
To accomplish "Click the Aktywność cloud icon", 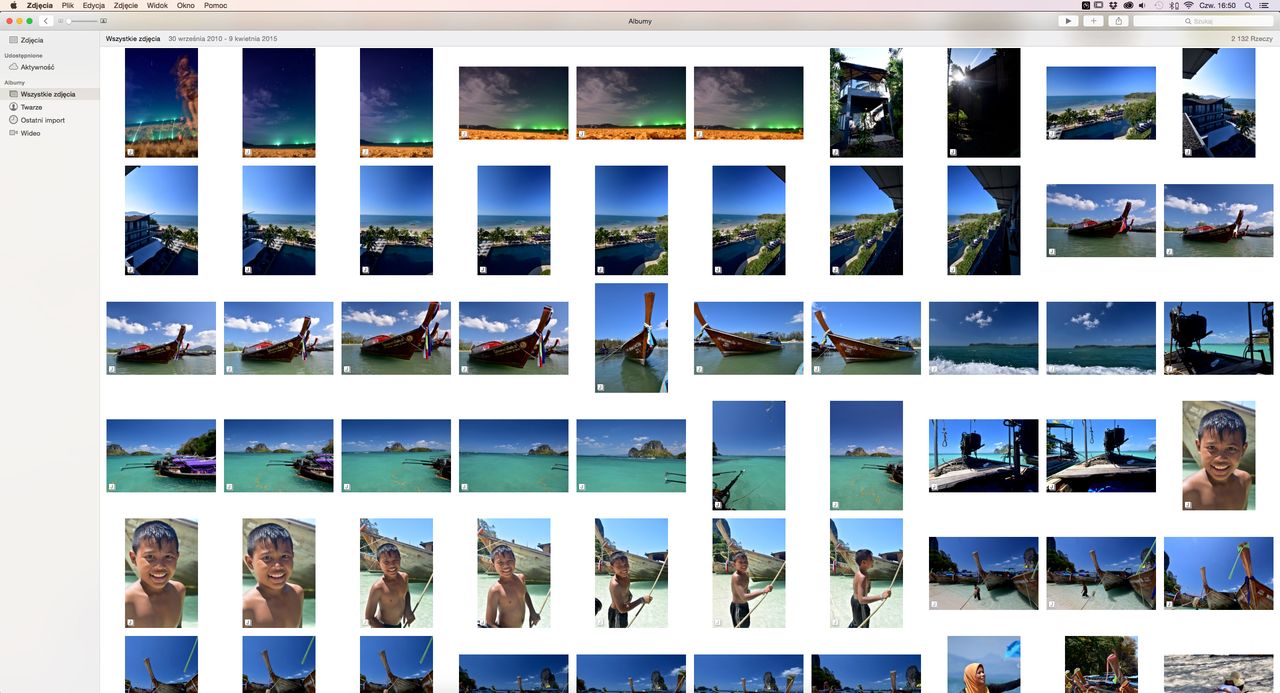I will [13, 67].
